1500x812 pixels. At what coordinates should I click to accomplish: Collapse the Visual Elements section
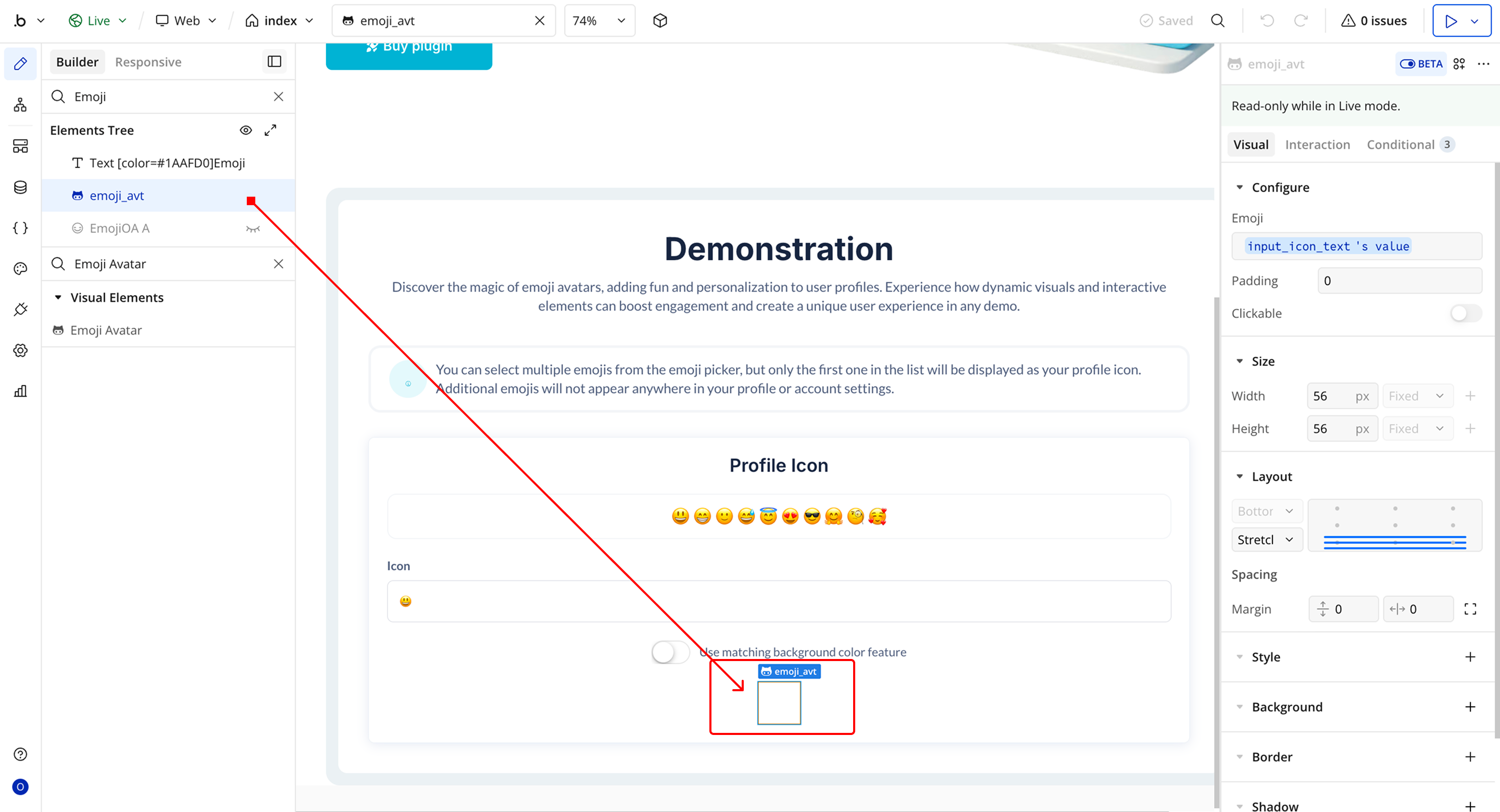point(58,297)
